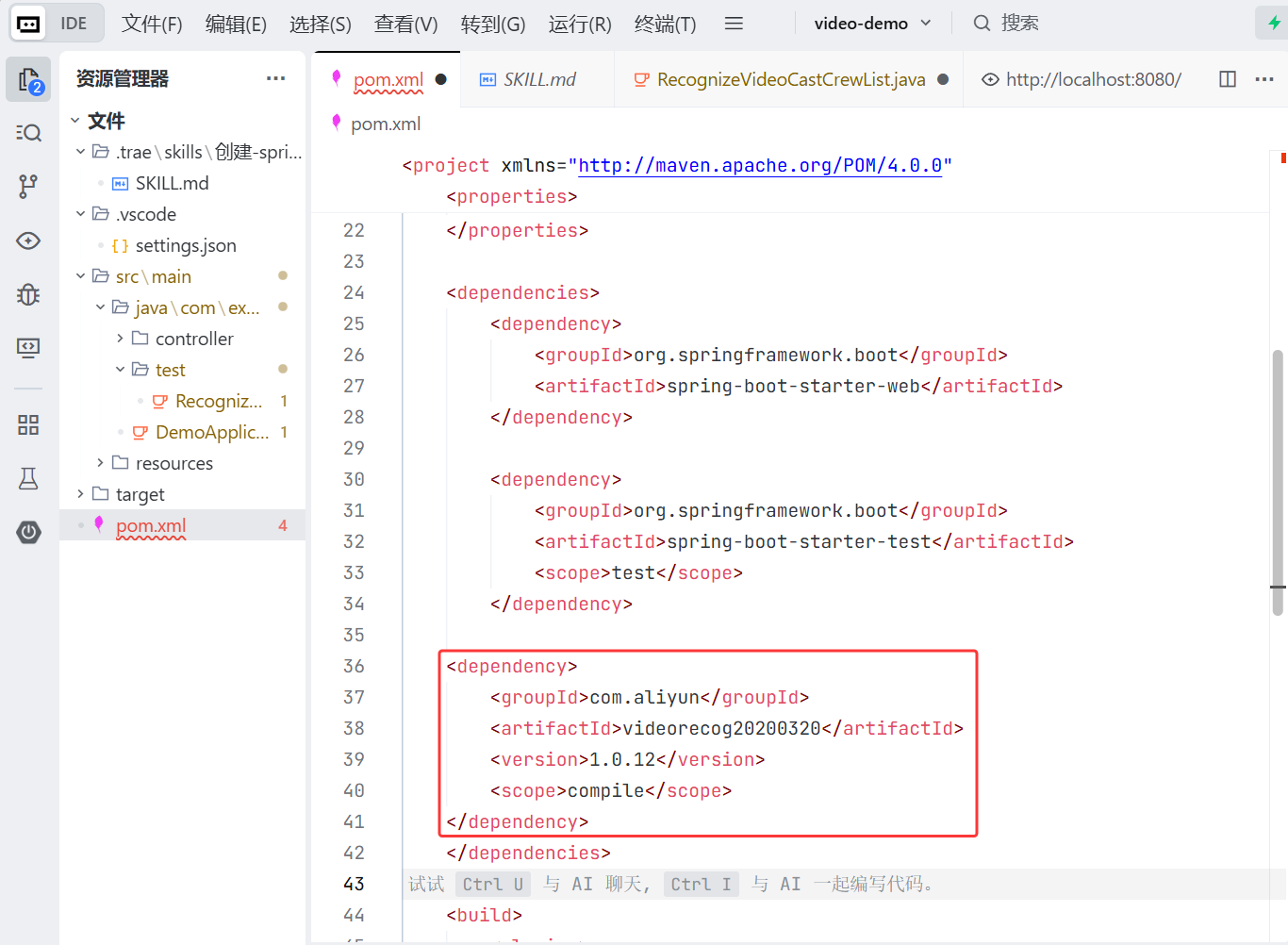The image size is (1288, 945).
Task: Switch to the RecognizeVideoCastCrewList.java tab
Action: 790,80
